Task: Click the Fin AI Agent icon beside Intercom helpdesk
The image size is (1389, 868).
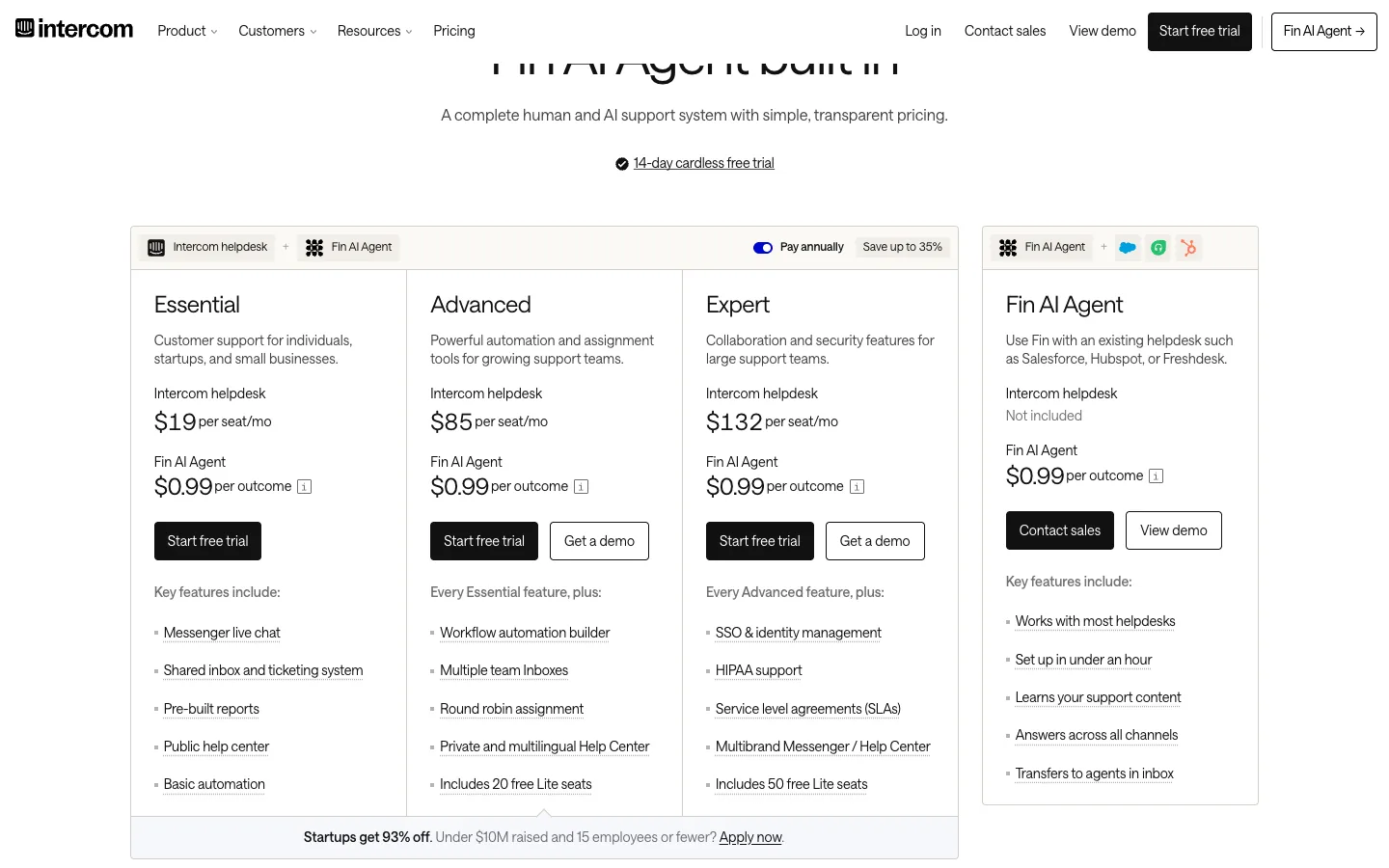Action: [314, 248]
